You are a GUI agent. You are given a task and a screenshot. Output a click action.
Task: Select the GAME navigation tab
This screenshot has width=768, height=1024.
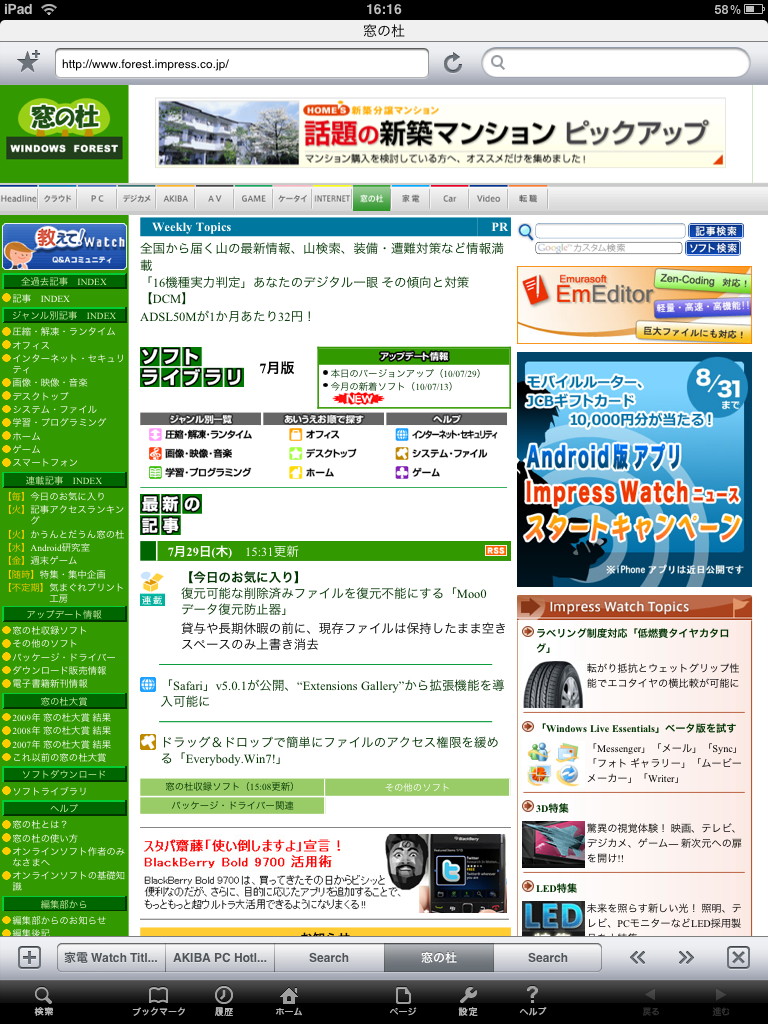253,199
